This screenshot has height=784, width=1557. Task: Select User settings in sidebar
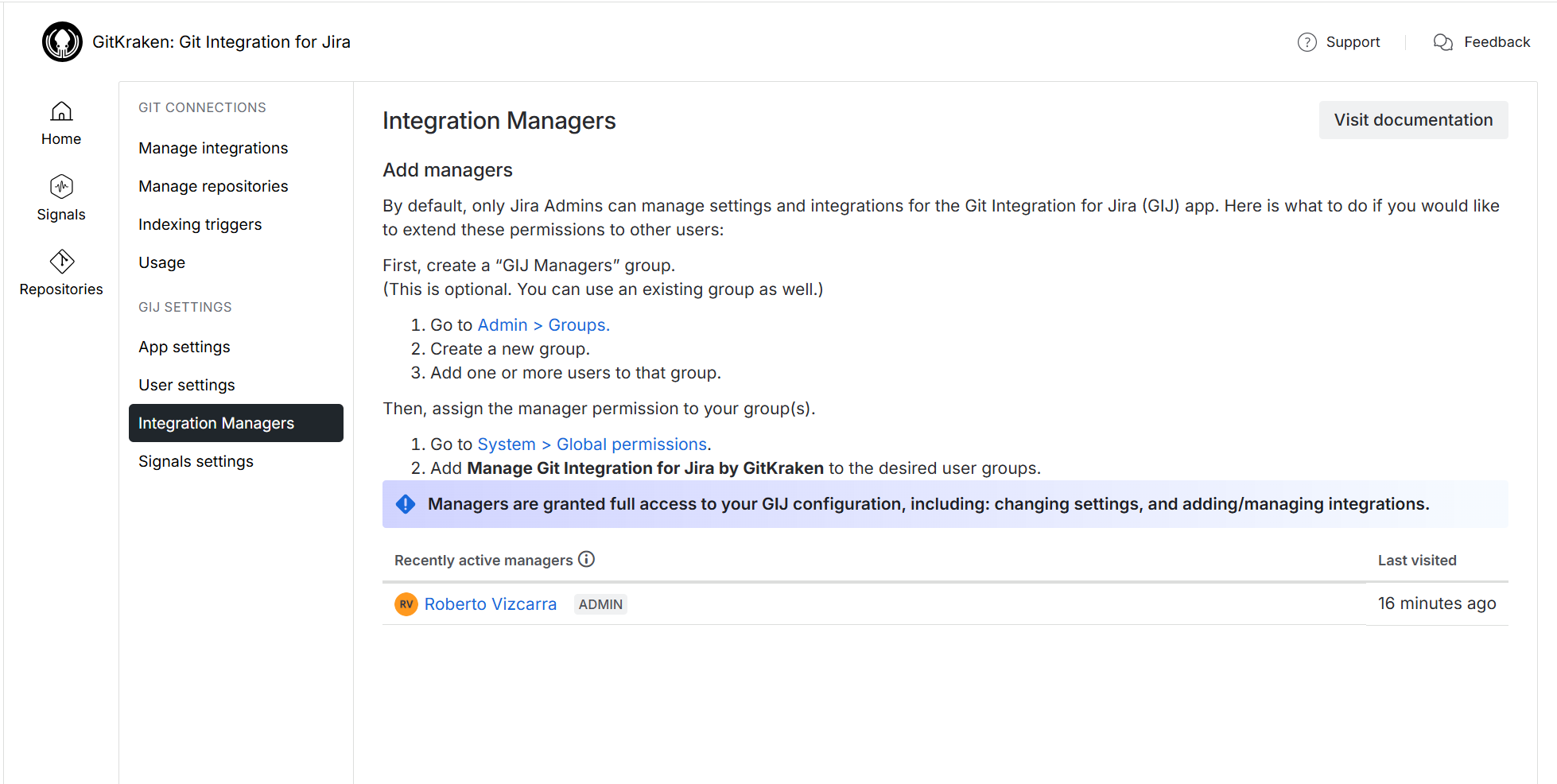[x=187, y=385]
